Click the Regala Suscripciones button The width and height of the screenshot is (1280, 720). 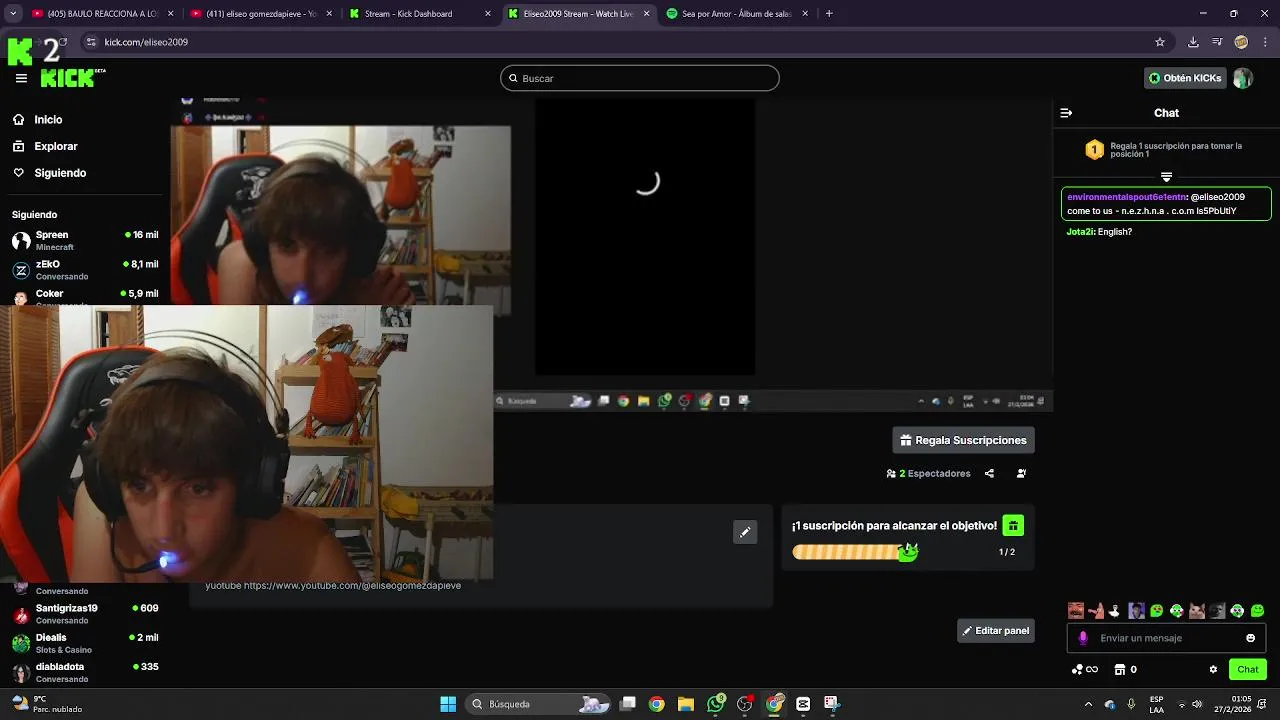(x=963, y=440)
